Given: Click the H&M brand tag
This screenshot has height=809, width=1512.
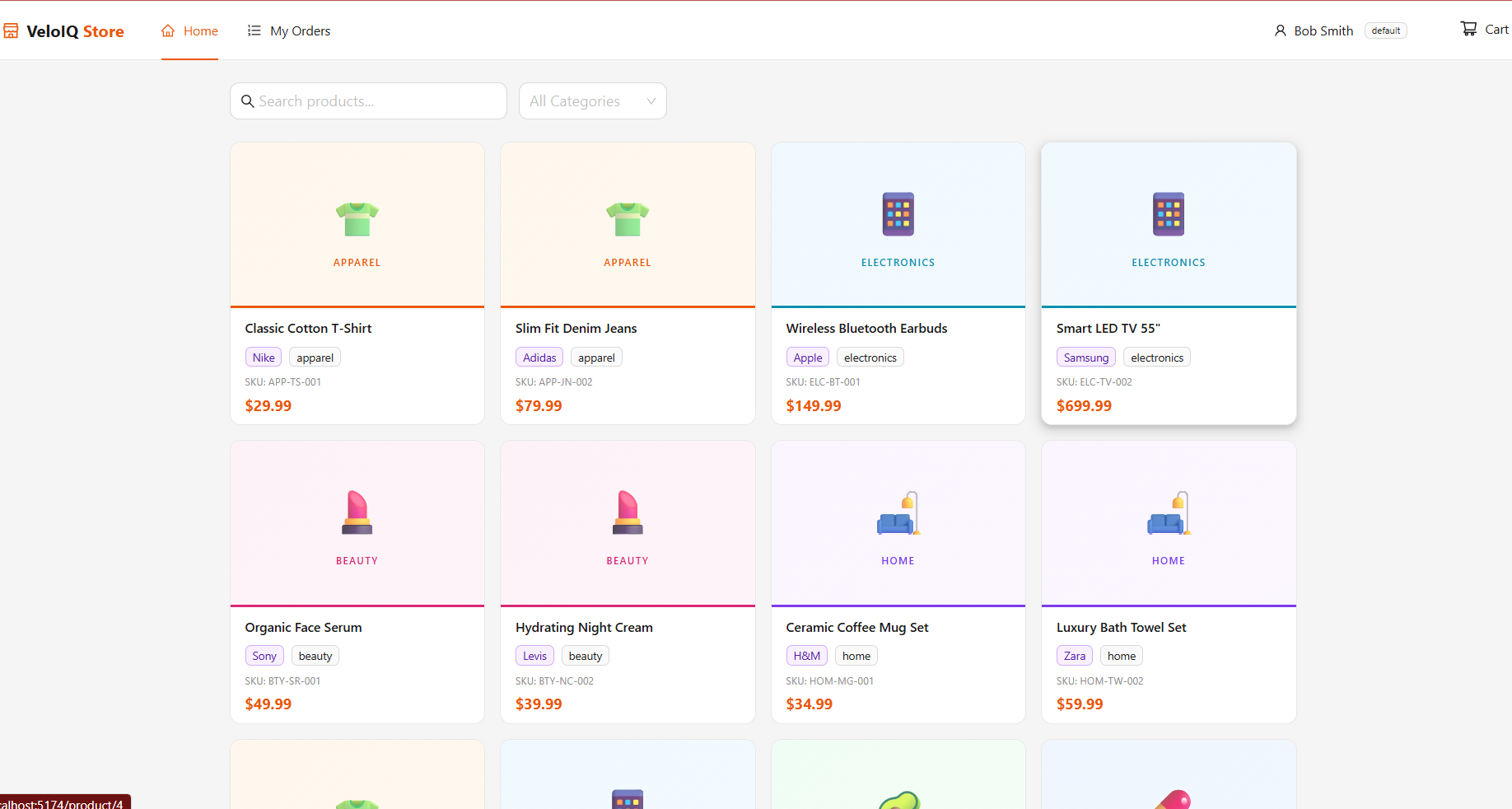Looking at the screenshot, I should (x=807, y=656).
